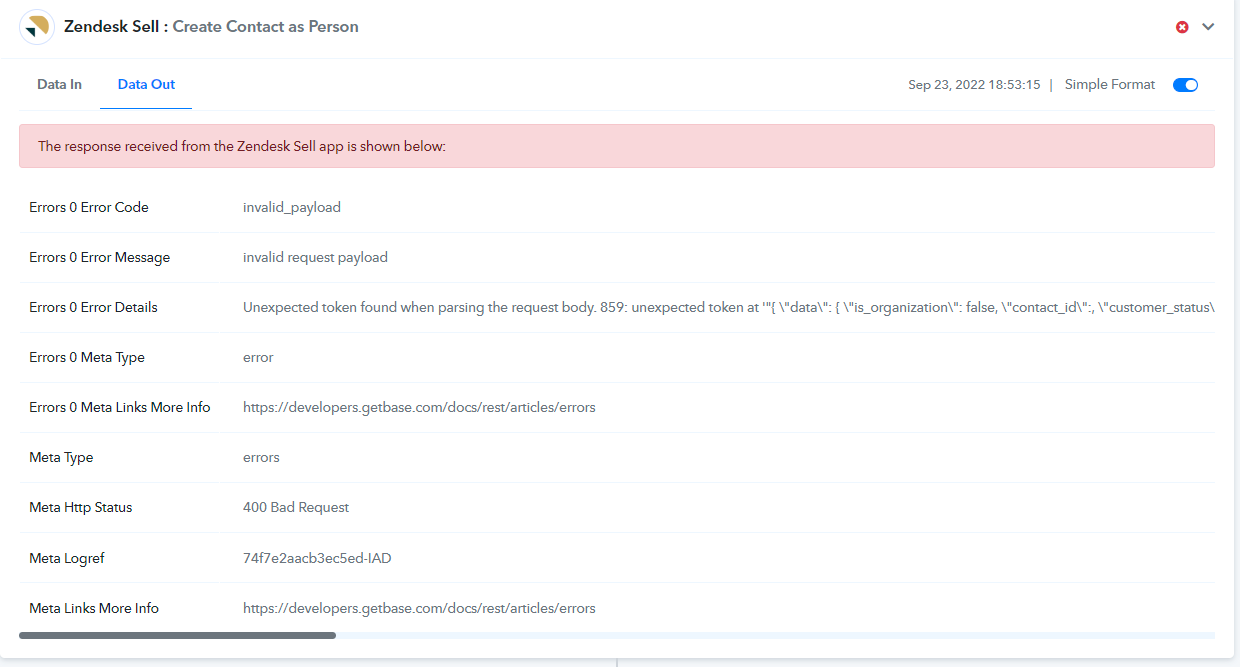The height and width of the screenshot is (667, 1240).
Task: Click the value 'errors' in Meta Type row
Action: tap(261, 457)
